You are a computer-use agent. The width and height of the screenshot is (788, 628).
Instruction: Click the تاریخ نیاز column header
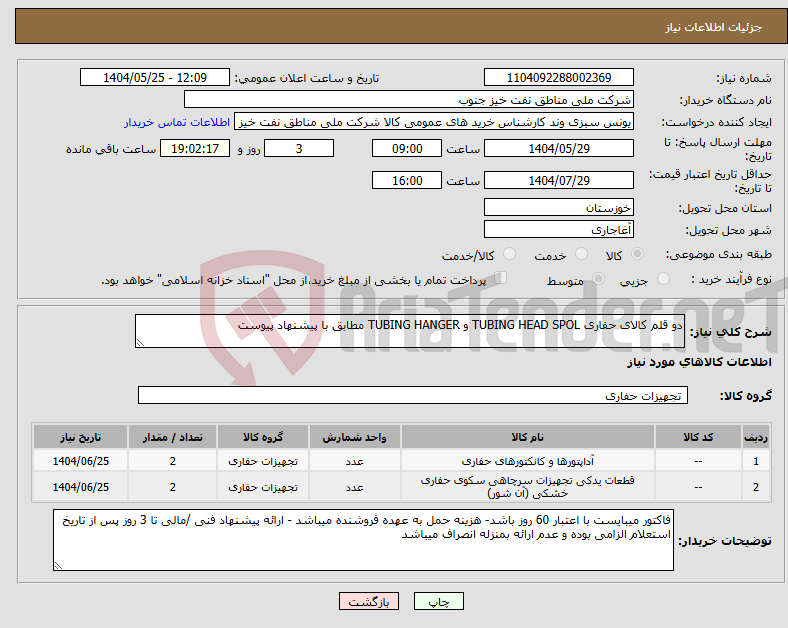(80, 437)
